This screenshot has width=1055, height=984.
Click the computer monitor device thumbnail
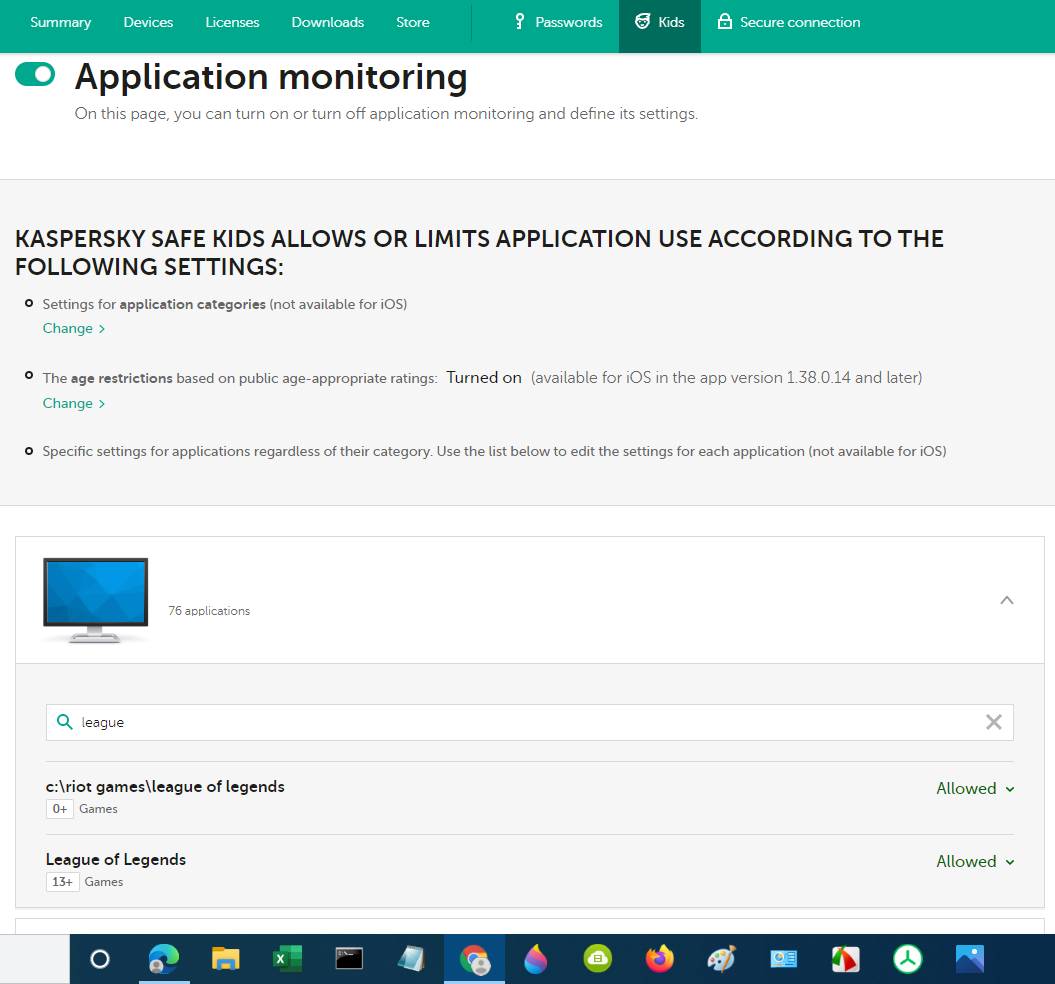[x=96, y=600]
